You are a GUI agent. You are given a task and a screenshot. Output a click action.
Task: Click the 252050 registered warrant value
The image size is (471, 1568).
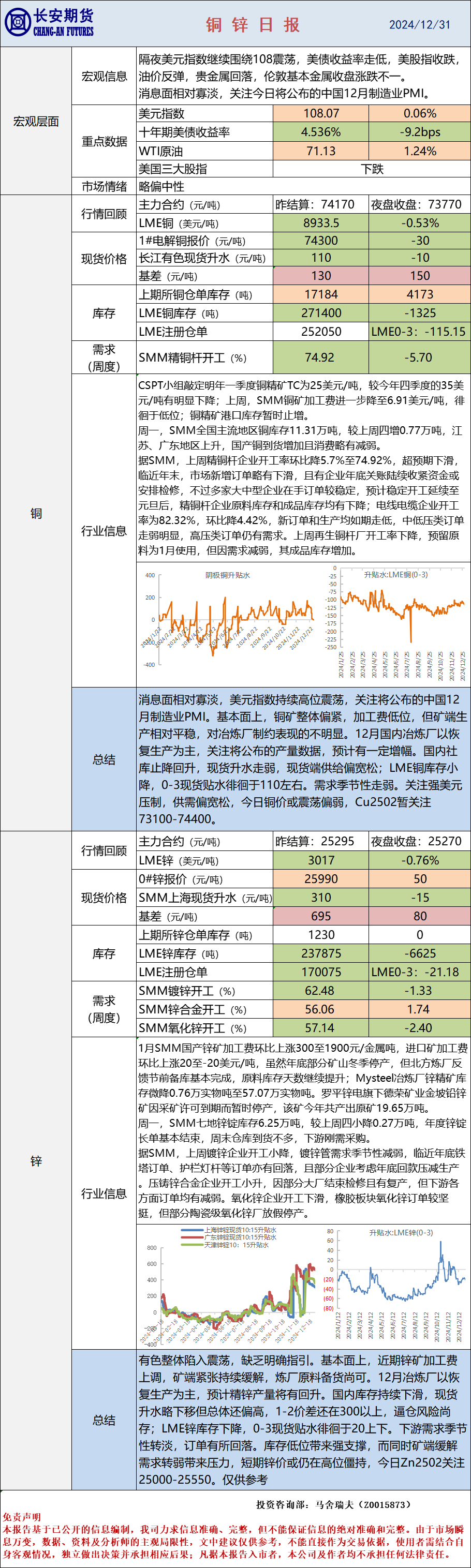[x=321, y=332]
